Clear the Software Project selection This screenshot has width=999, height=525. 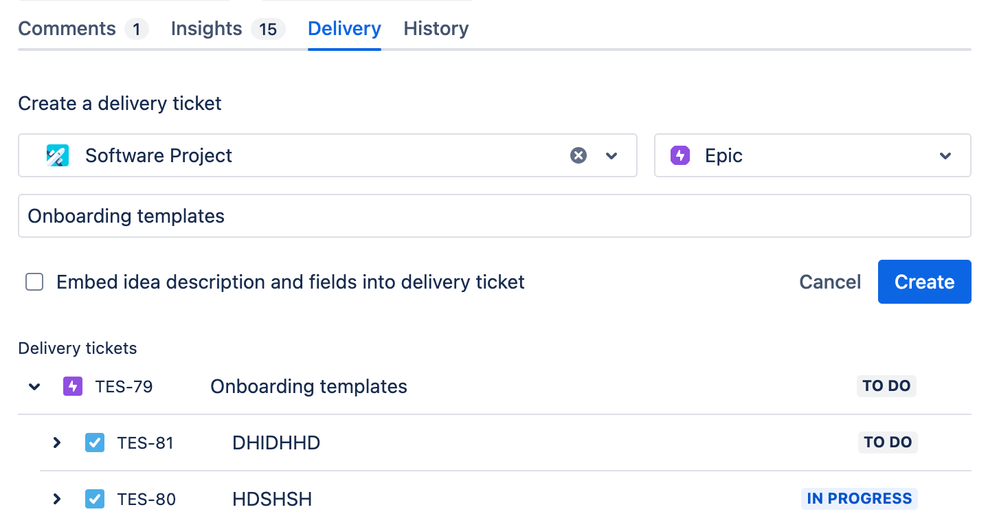[578, 156]
